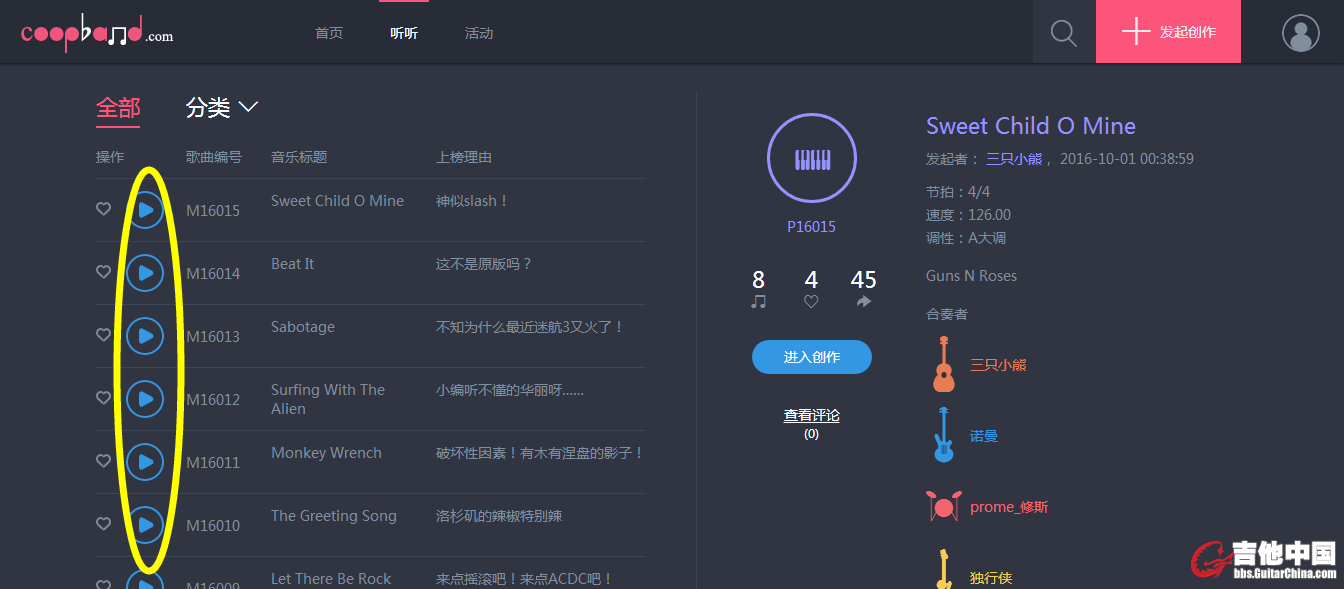
Task: Click the red drum kit icon
Action: click(x=944, y=506)
